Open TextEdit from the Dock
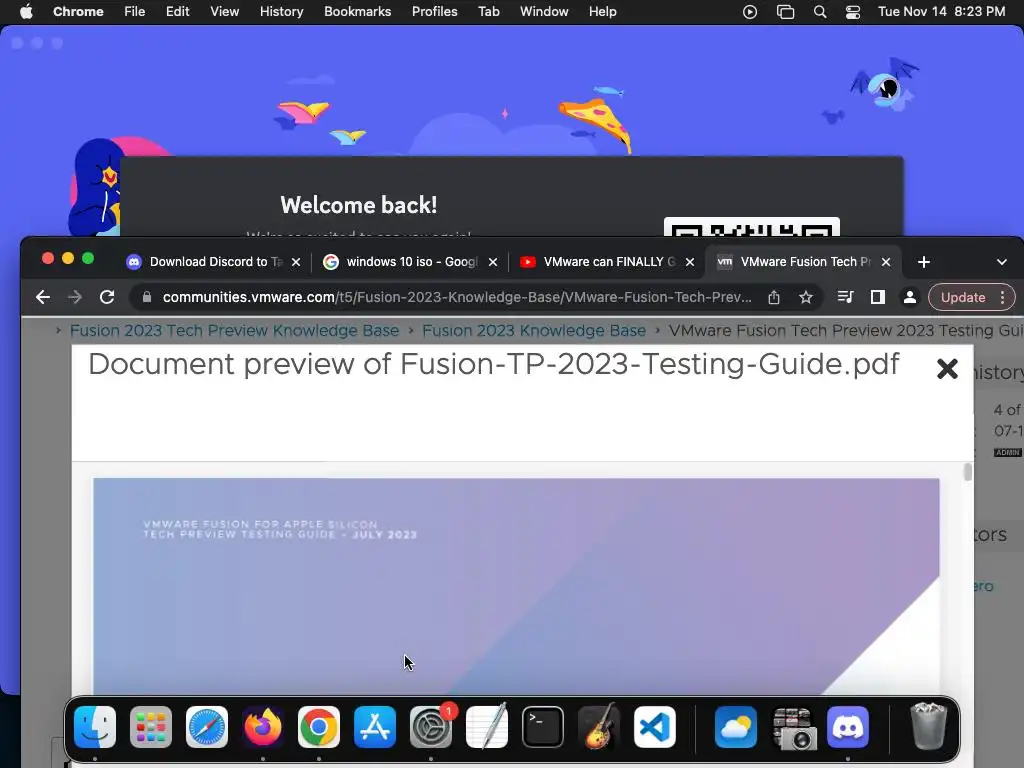The image size is (1024, 768). pos(487,727)
